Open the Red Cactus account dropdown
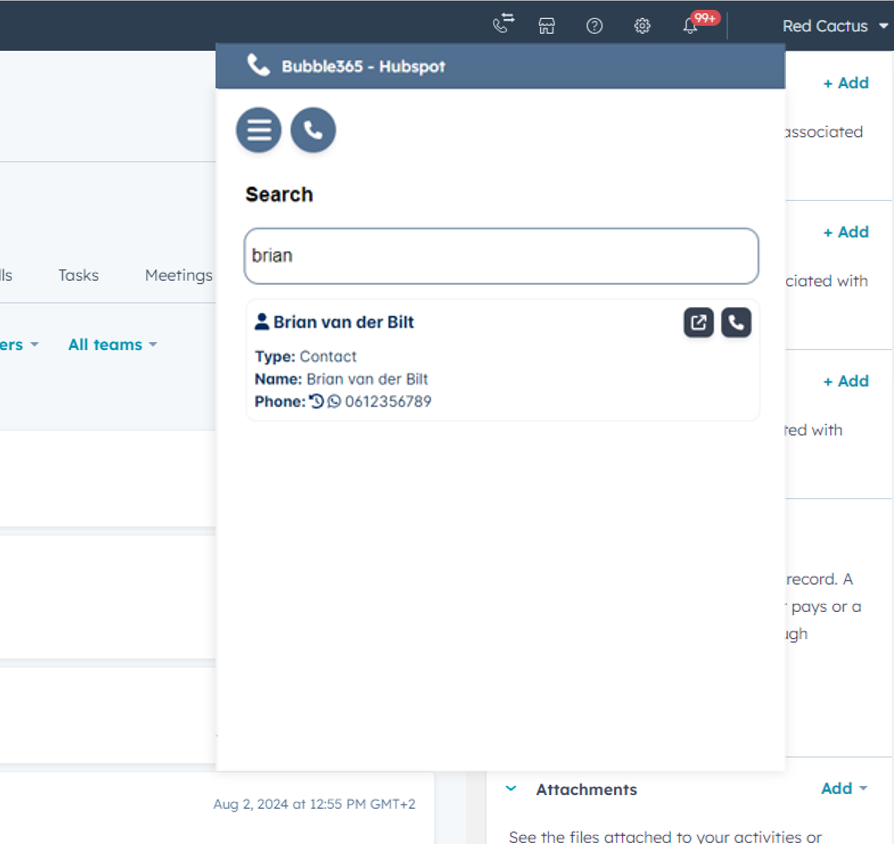Image resolution: width=894 pixels, height=844 pixels. (x=835, y=26)
